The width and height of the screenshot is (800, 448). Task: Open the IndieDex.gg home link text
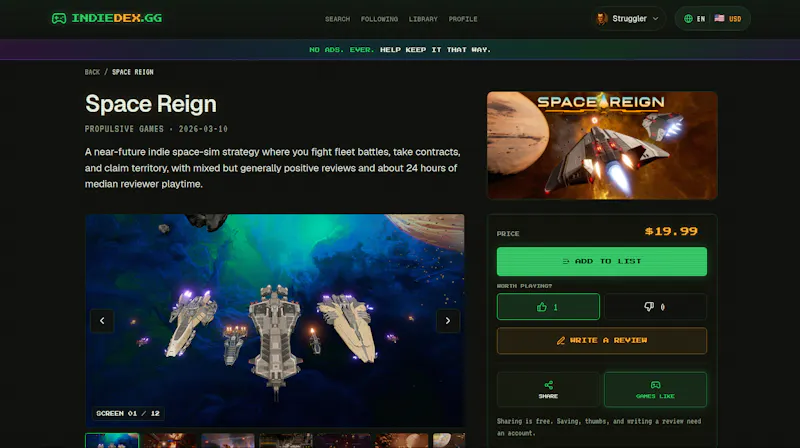(x=116, y=18)
